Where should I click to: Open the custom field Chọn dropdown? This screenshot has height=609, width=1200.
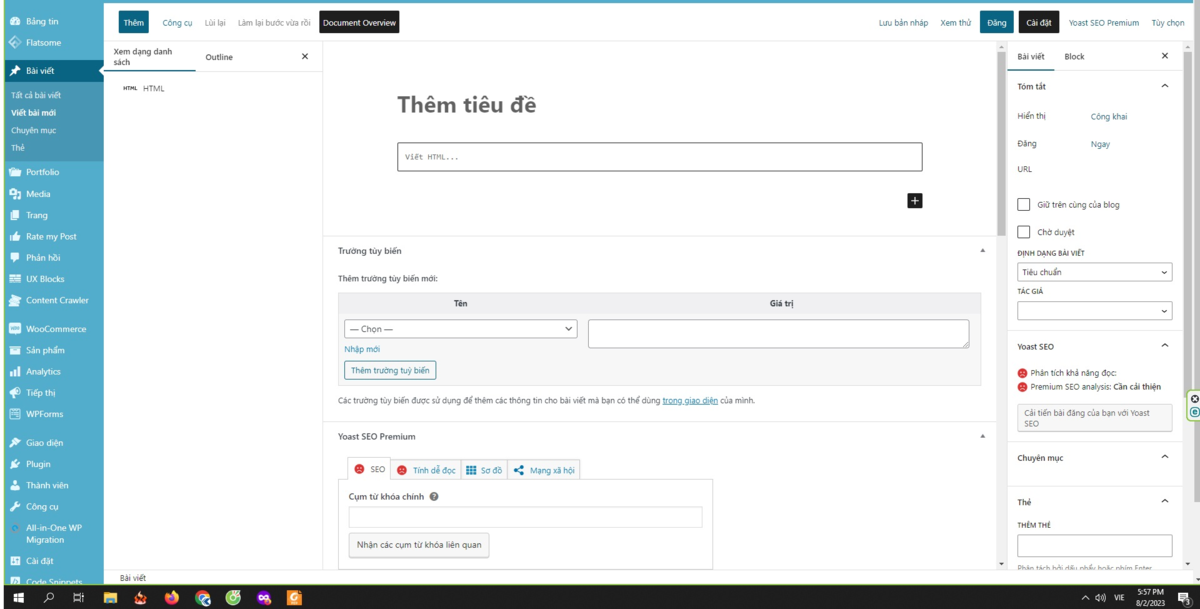[461, 329]
